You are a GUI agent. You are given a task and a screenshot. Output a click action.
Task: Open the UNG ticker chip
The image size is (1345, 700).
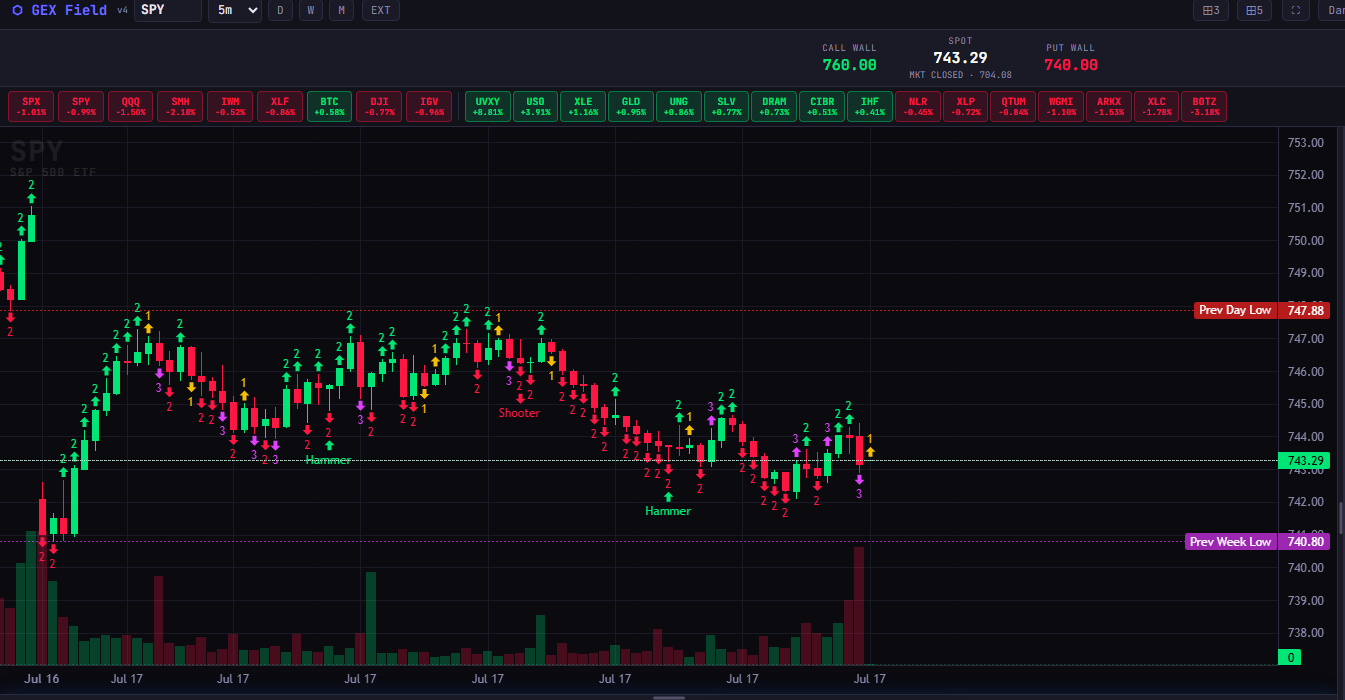tap(679, 106)
